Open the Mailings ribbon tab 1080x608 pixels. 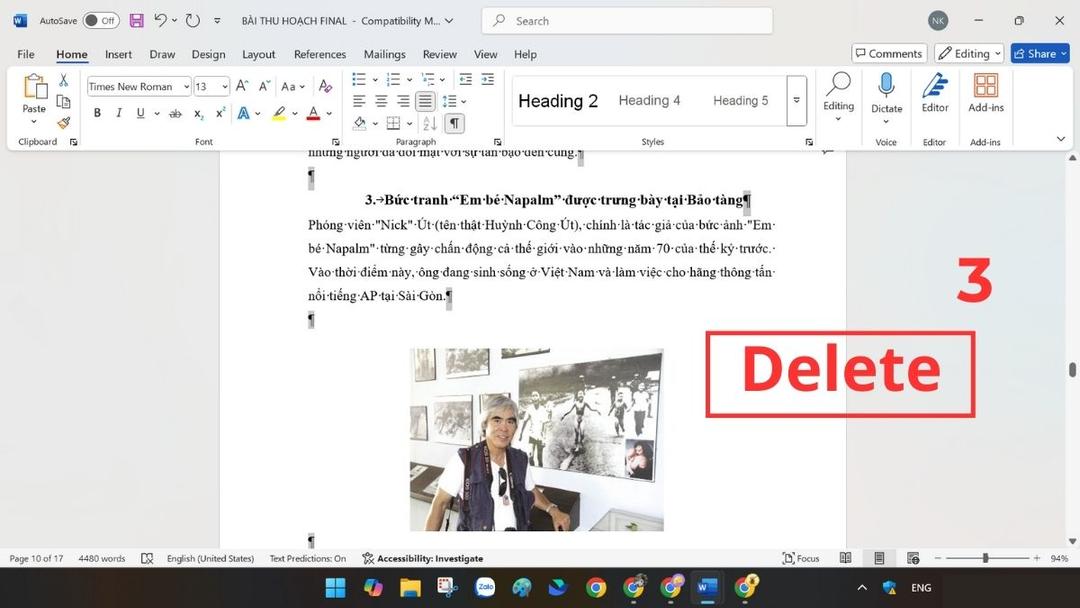pos(384,54)
